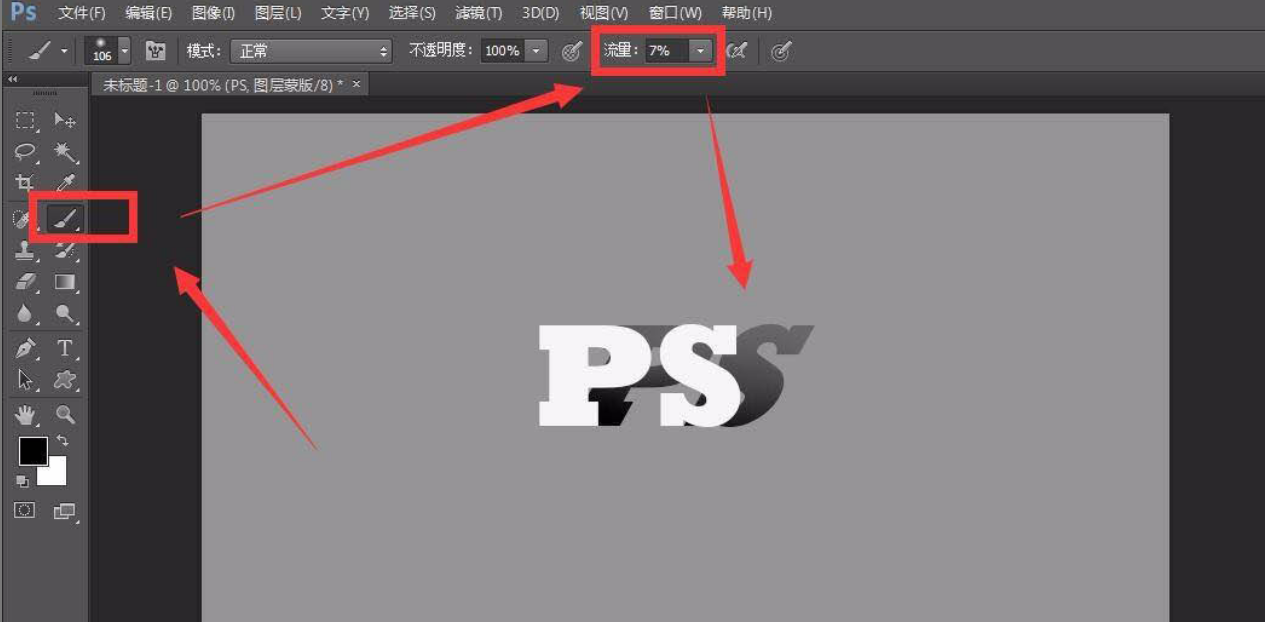
Task: Click the 模式 mode label
Action: click(x=205, y=51)
